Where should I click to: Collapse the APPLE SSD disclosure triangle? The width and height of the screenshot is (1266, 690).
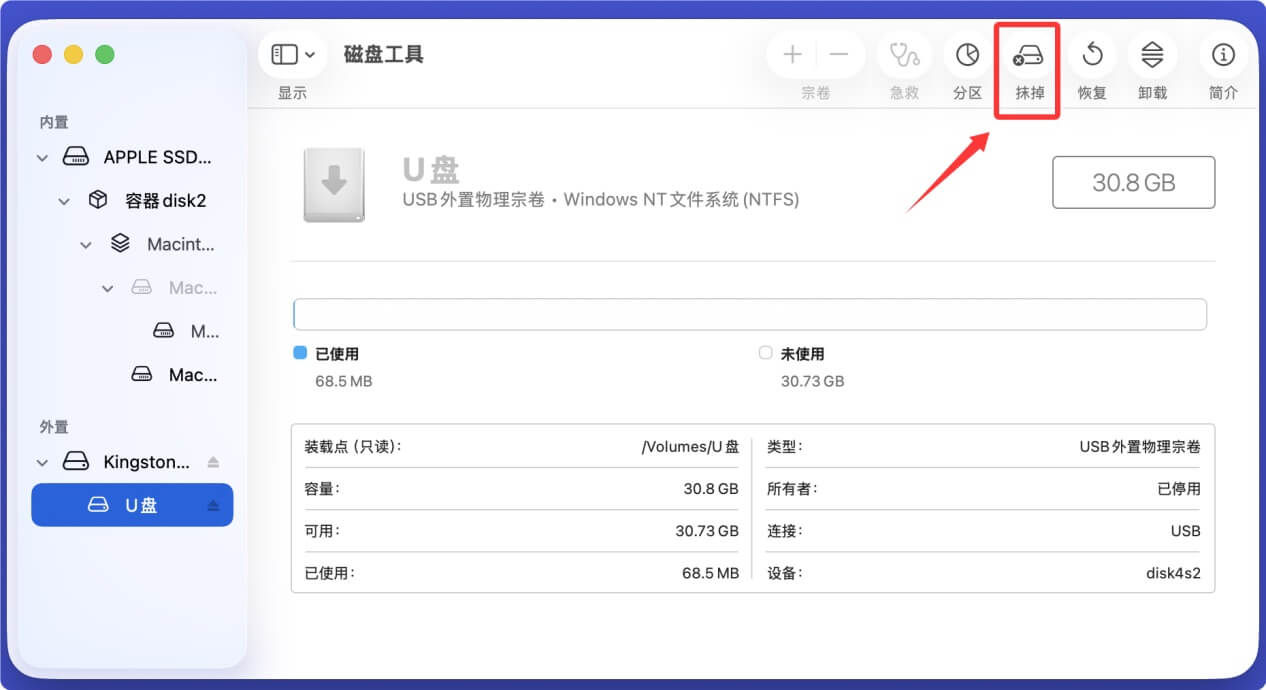point(41,157)
